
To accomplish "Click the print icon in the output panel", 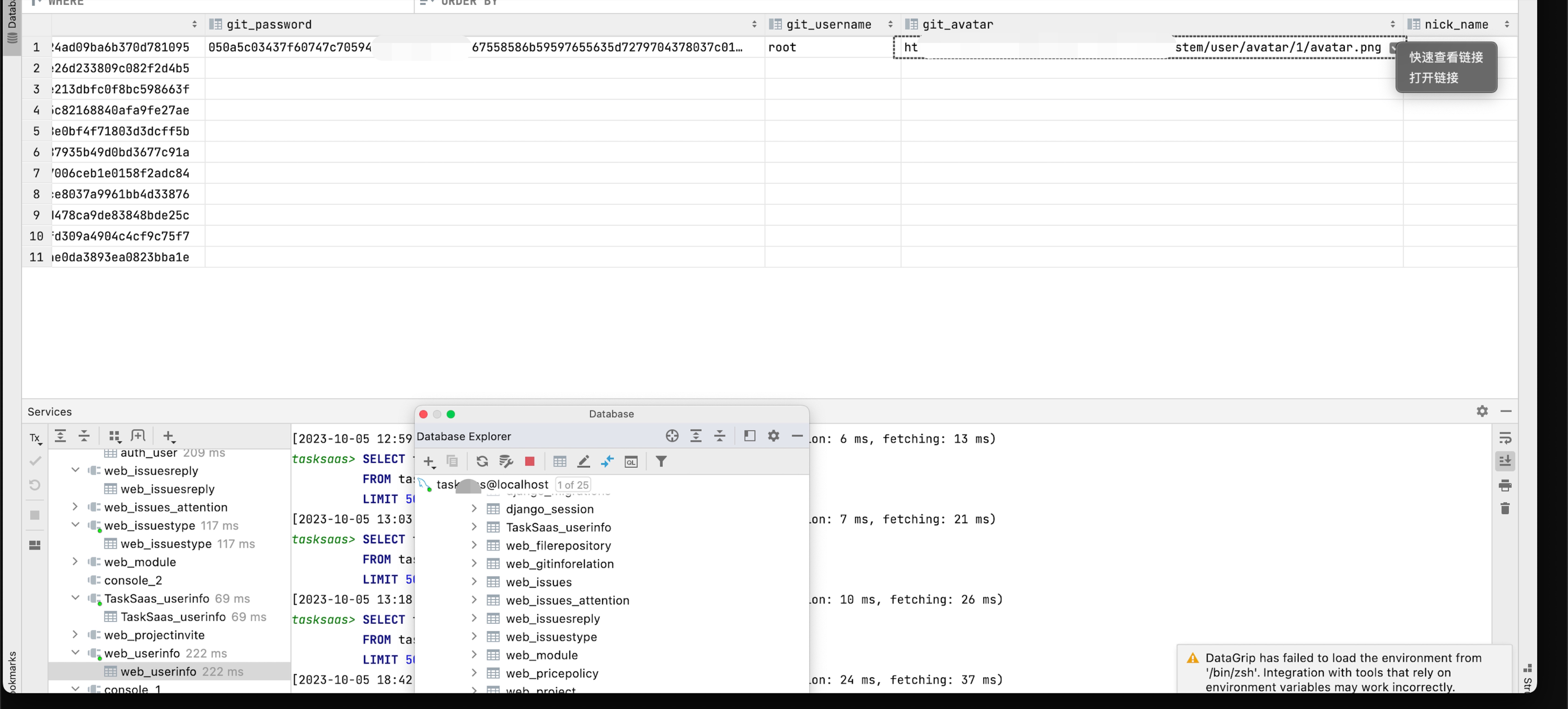I will click(x=1505, y=485).
